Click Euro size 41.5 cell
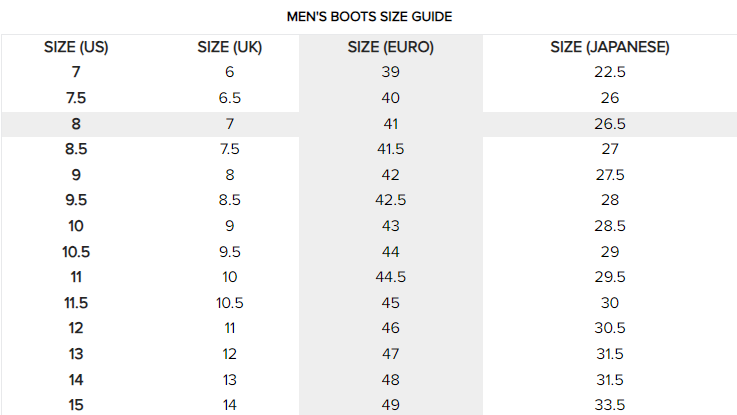Image resolution: width=737 pixels, height=415 pixels. pyautogui.click(x=390, y=149)
